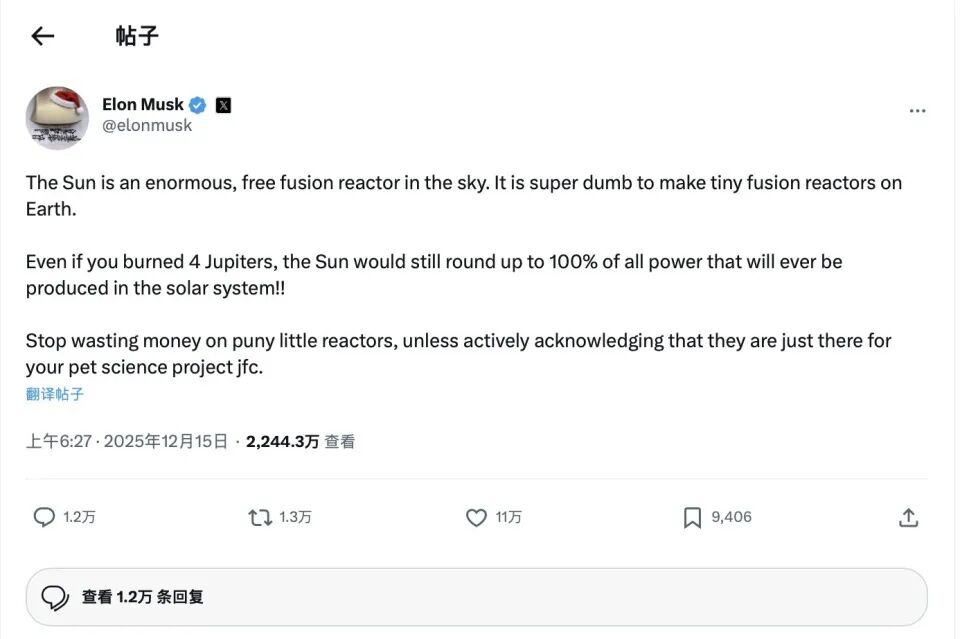Click the share upload icon
The width and height of the screenshot is (960, 639).
point(908,517)
